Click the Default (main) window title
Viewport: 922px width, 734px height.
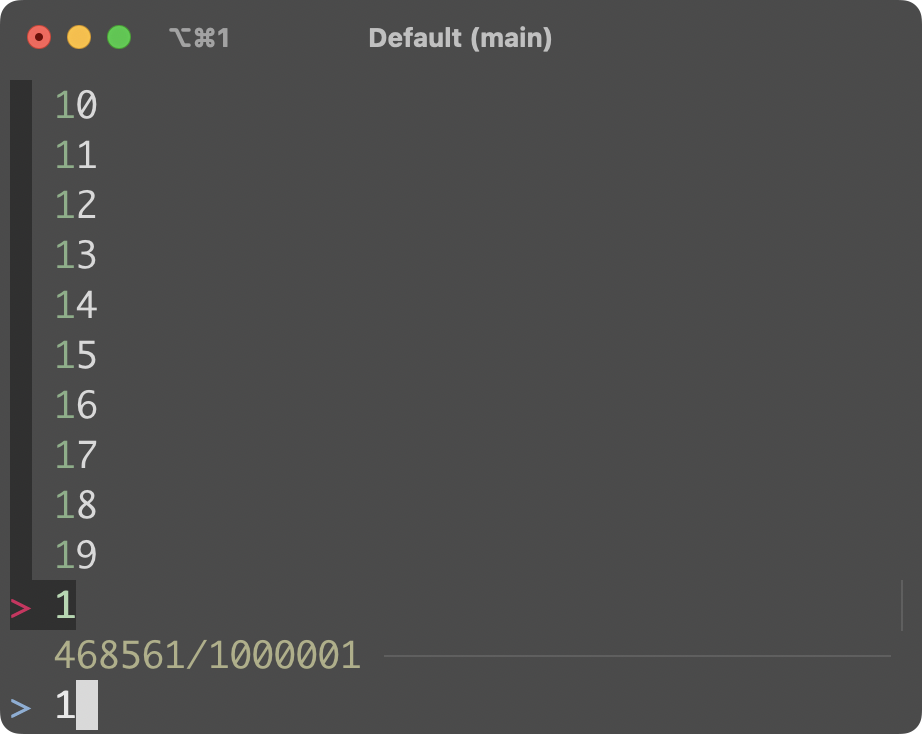[x=460, y=38]
